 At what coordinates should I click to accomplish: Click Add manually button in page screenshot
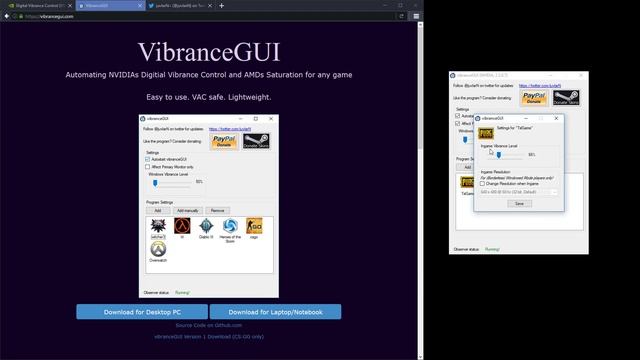tap(188, 211)
